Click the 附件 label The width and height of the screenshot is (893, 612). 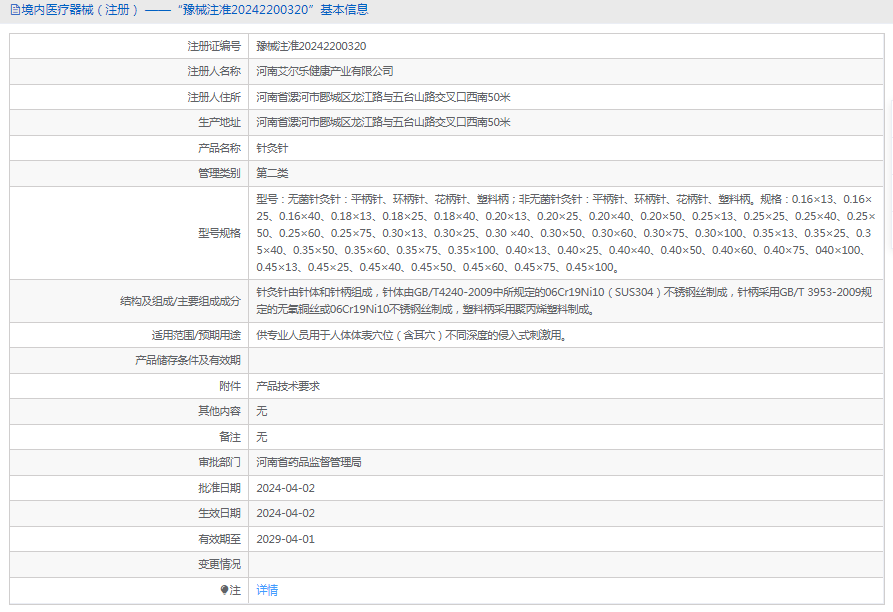tap(230, 386)
